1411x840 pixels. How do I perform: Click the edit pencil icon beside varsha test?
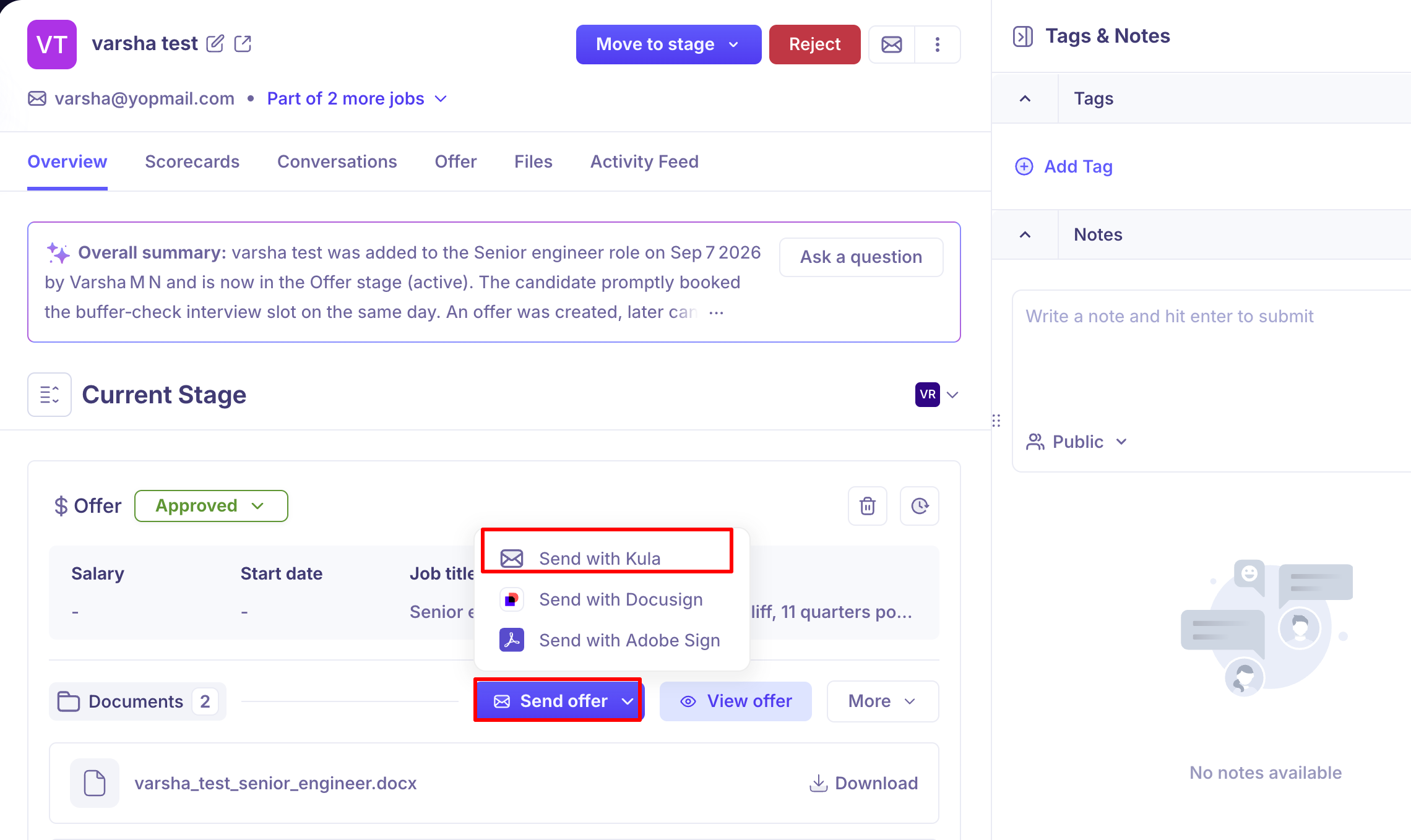(x=215, y=44)
